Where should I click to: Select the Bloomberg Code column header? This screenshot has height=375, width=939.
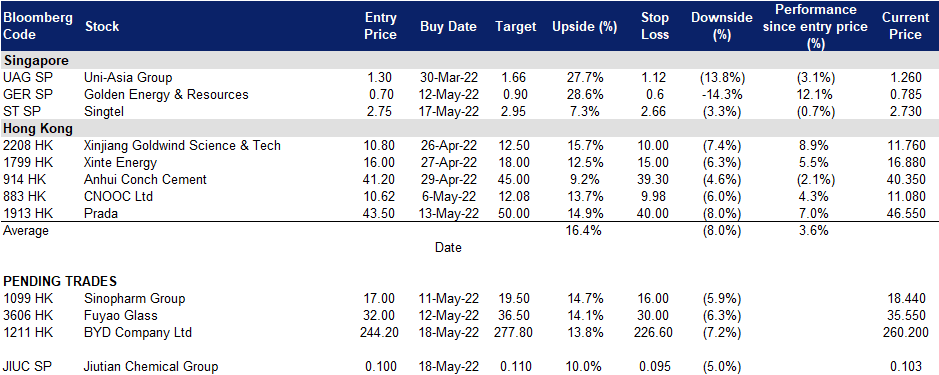pyautogui.click(x=38, y=26)
